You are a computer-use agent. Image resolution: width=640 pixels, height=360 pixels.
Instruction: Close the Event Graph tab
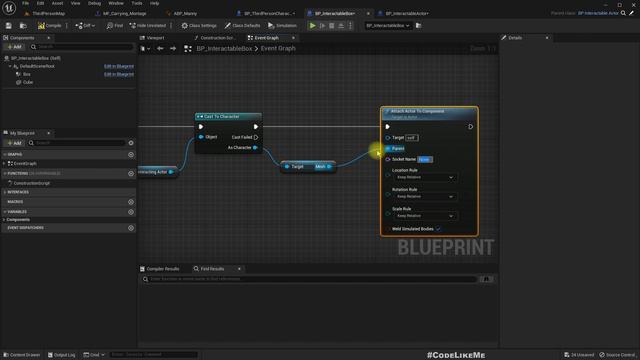tap(293, 38)
